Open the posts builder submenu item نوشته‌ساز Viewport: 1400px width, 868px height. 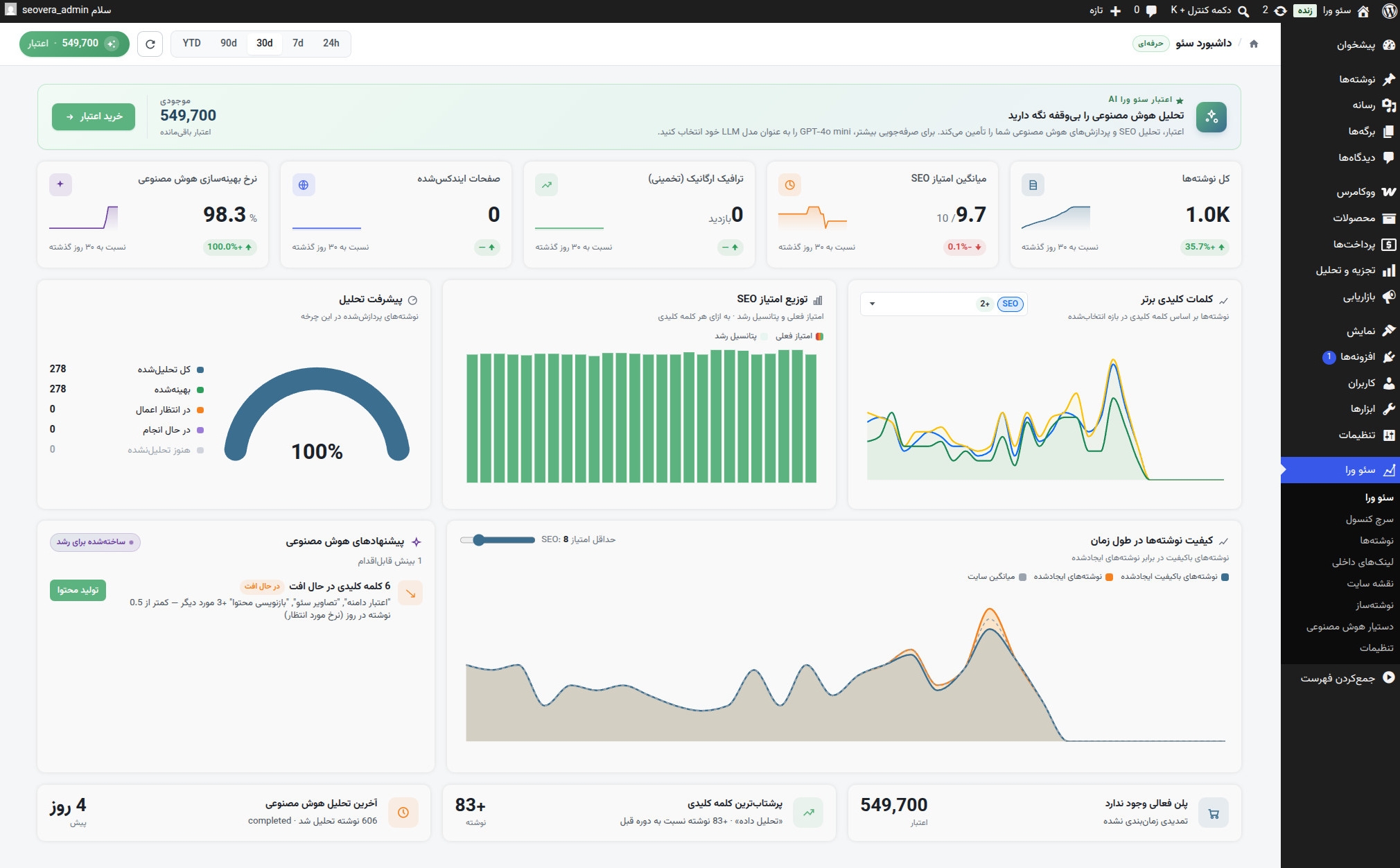[x=1374, y=605]
